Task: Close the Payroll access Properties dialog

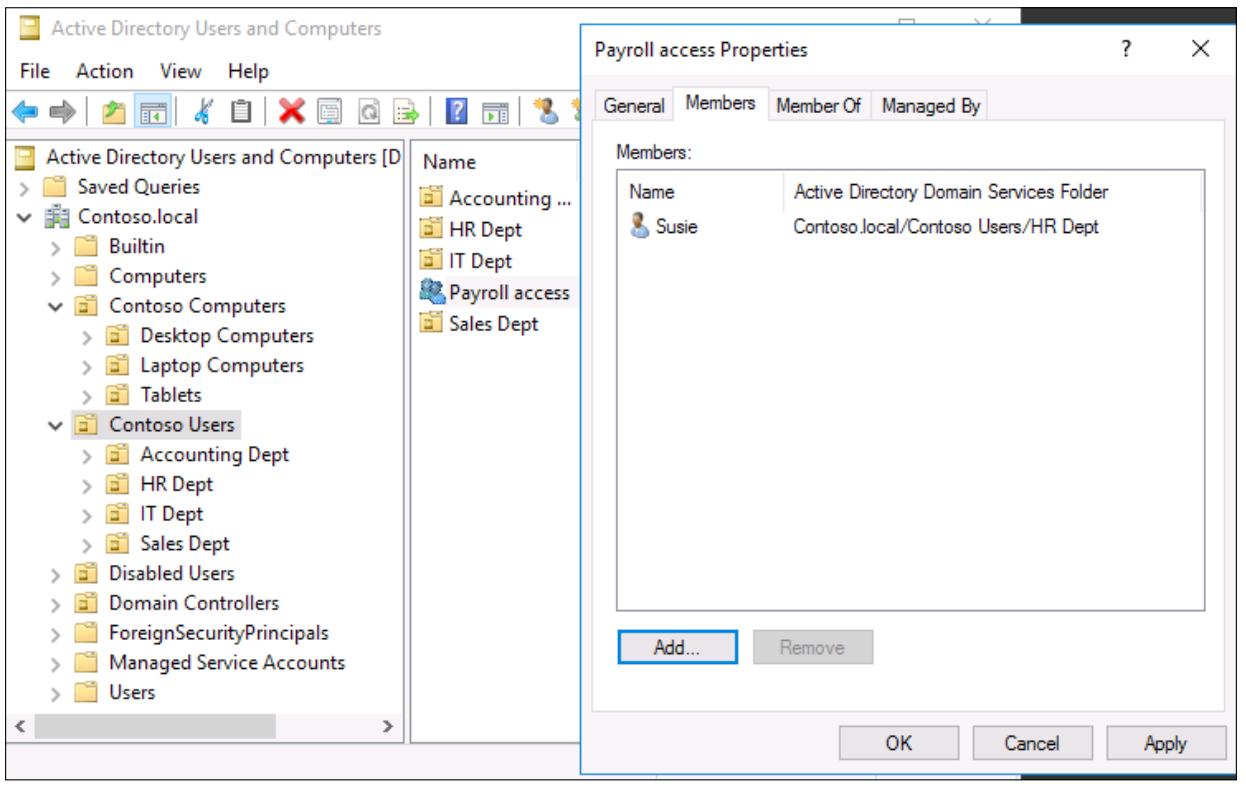Action: pyautogui.click(x=1201, y=50)
